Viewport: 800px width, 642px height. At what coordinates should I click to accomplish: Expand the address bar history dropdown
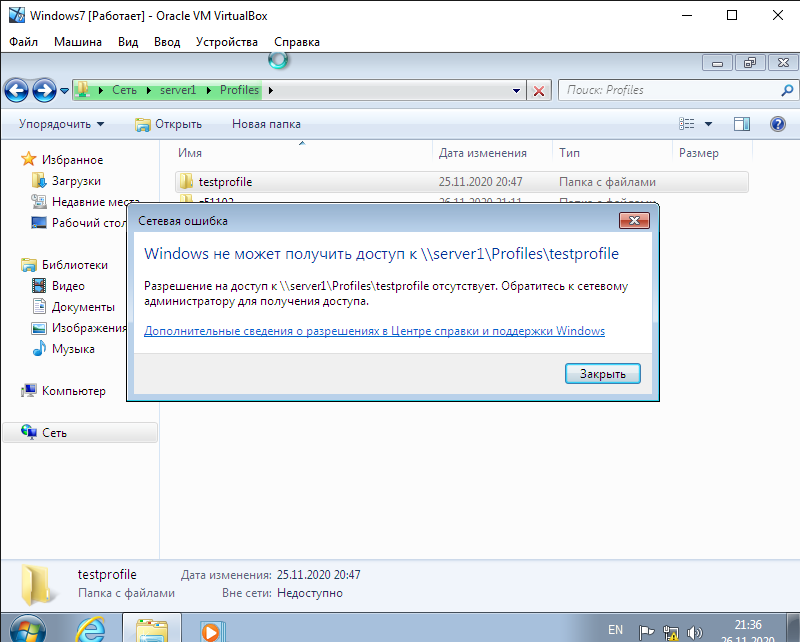pyautogui.click(x=517, y=91)
